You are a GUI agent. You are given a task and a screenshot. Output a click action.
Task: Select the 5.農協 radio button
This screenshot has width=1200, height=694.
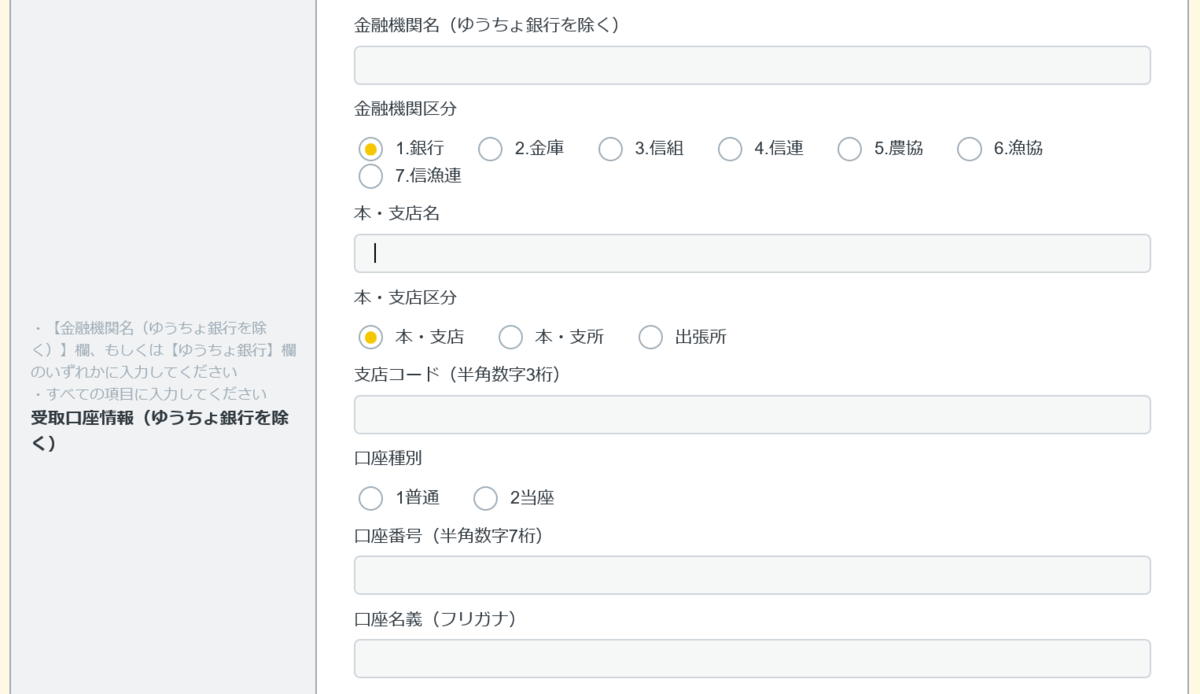click(x=849, y=149)
